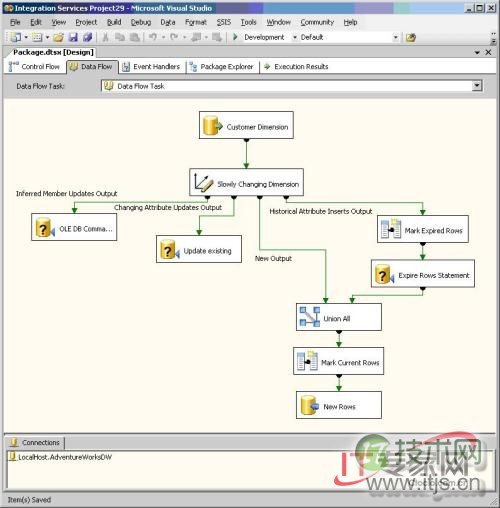Click the Save All toolbar icon
The width and height of the screenshot is (500, 508).
88,37
